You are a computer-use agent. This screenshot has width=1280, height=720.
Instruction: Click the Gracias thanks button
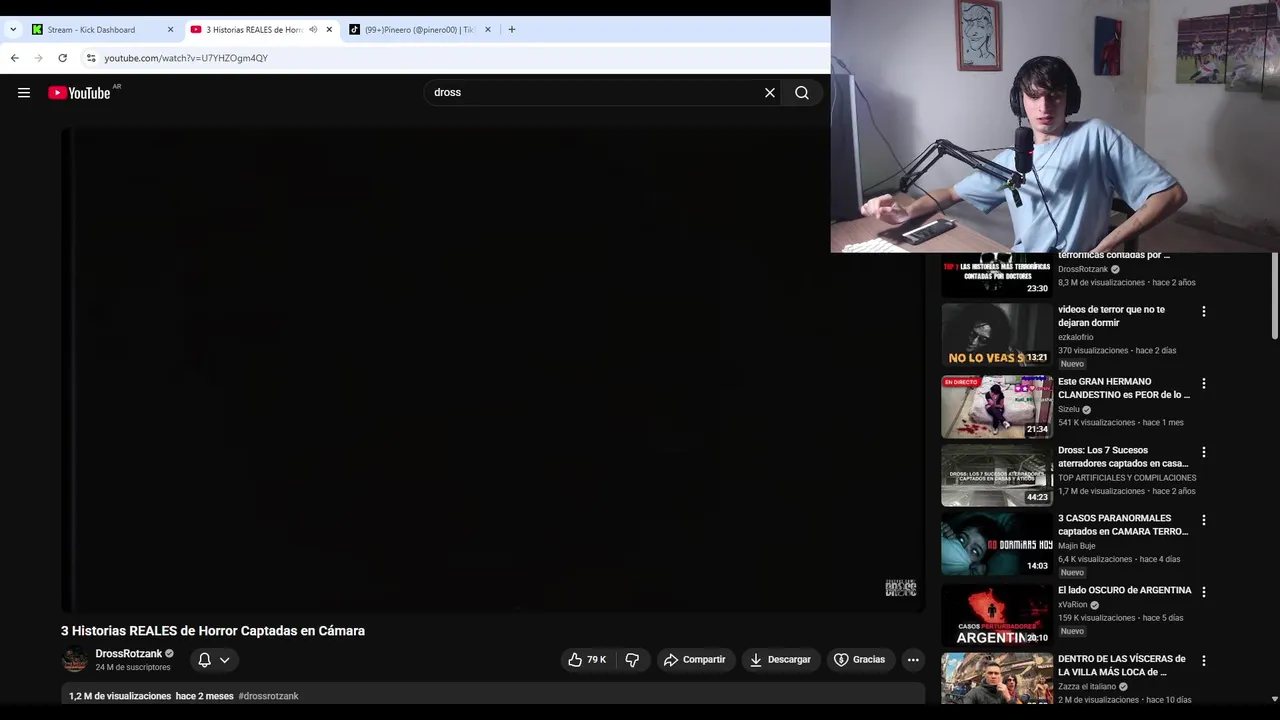[x=859, y=660]
